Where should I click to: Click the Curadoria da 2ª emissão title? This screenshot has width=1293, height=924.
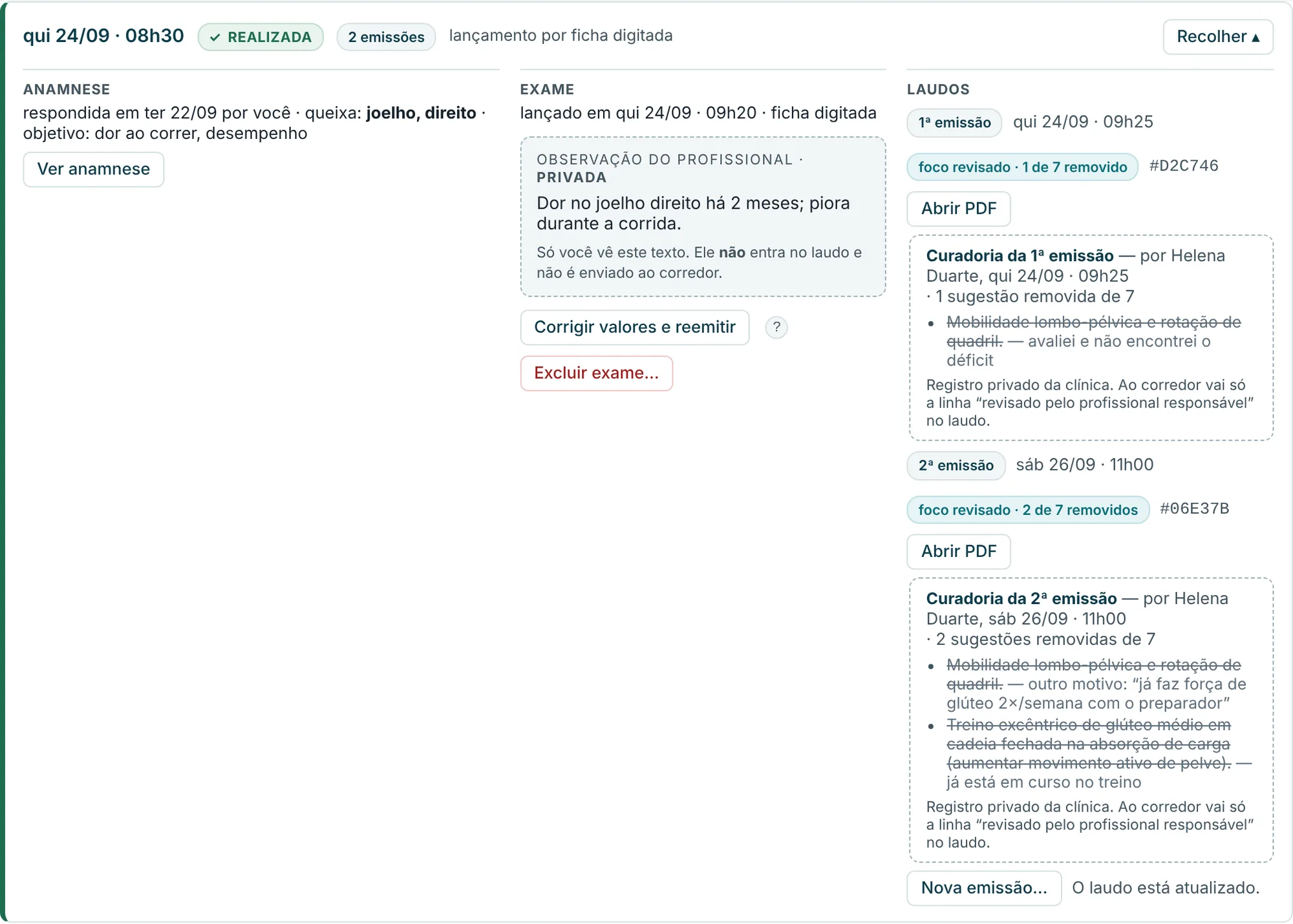1021,599
